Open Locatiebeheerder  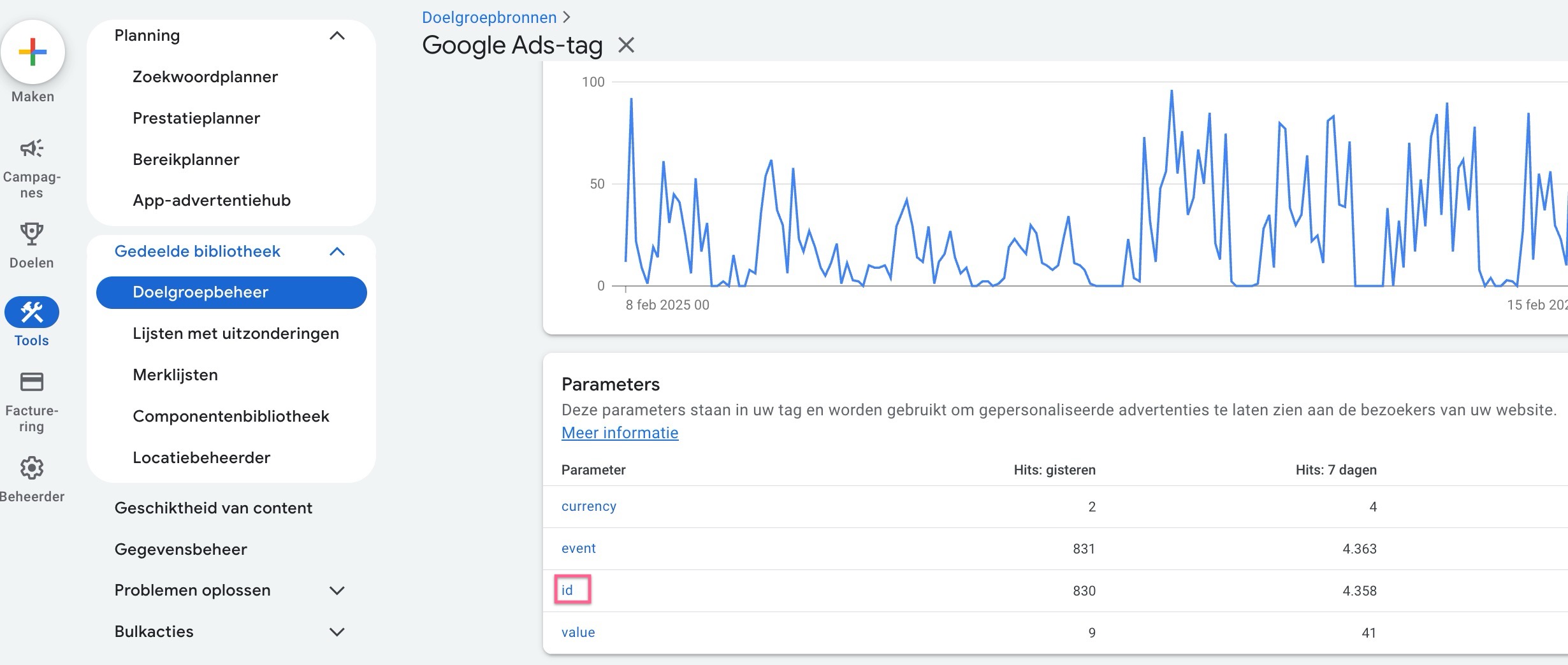[x=201, y=458]
